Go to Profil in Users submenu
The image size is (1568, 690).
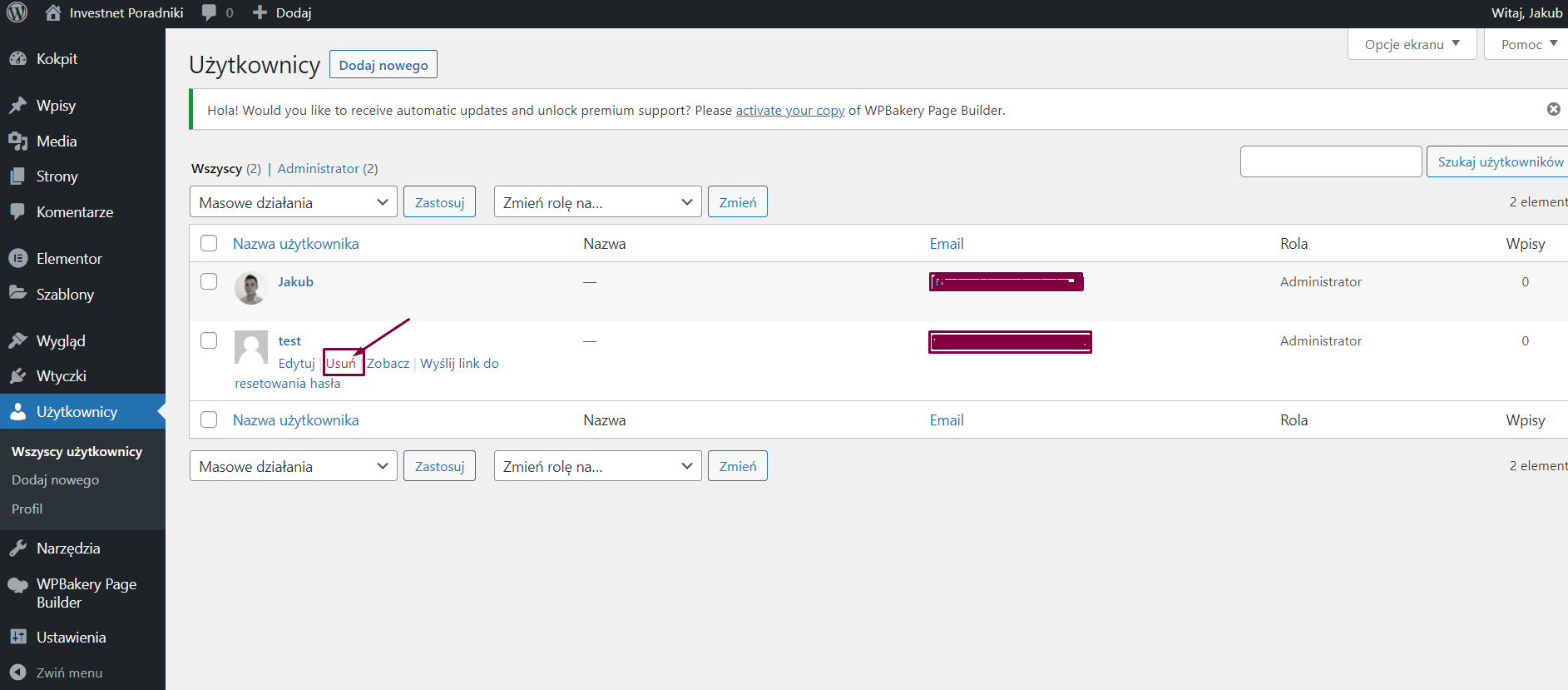coord(27,509)
